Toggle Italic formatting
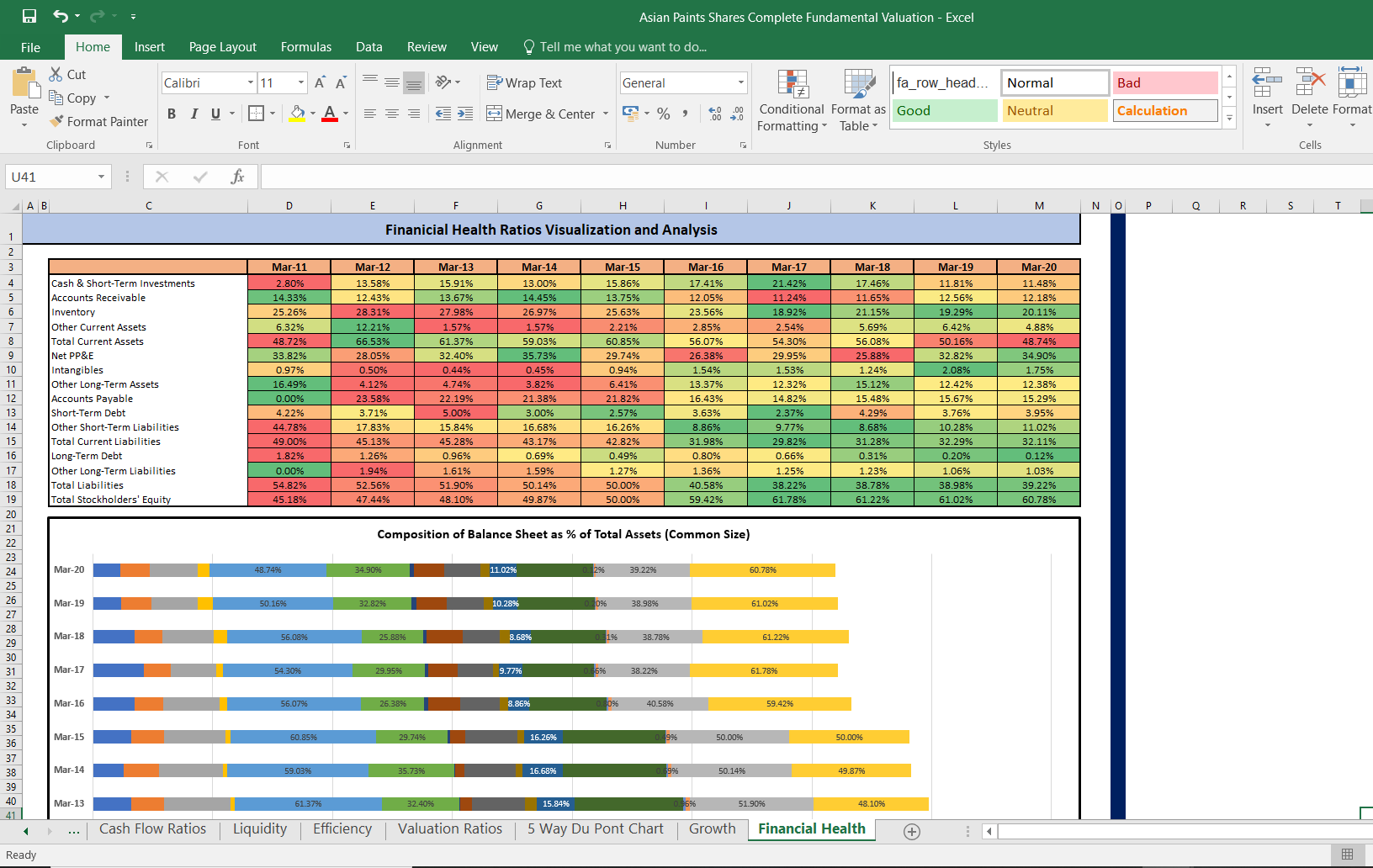This screenshot has height=868, width=1373. [194, 114]
